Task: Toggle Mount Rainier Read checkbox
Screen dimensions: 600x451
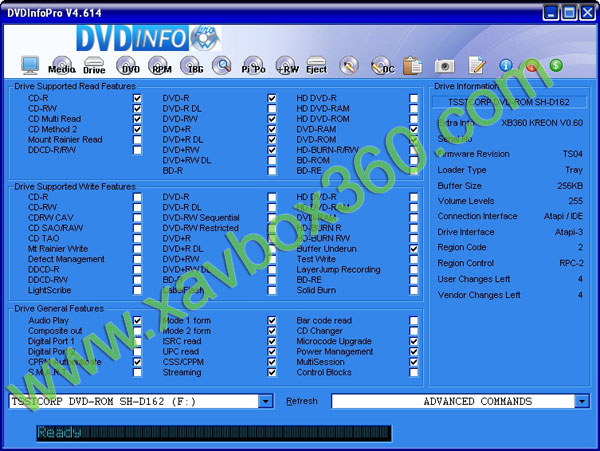Action: (x=137, y=140)
